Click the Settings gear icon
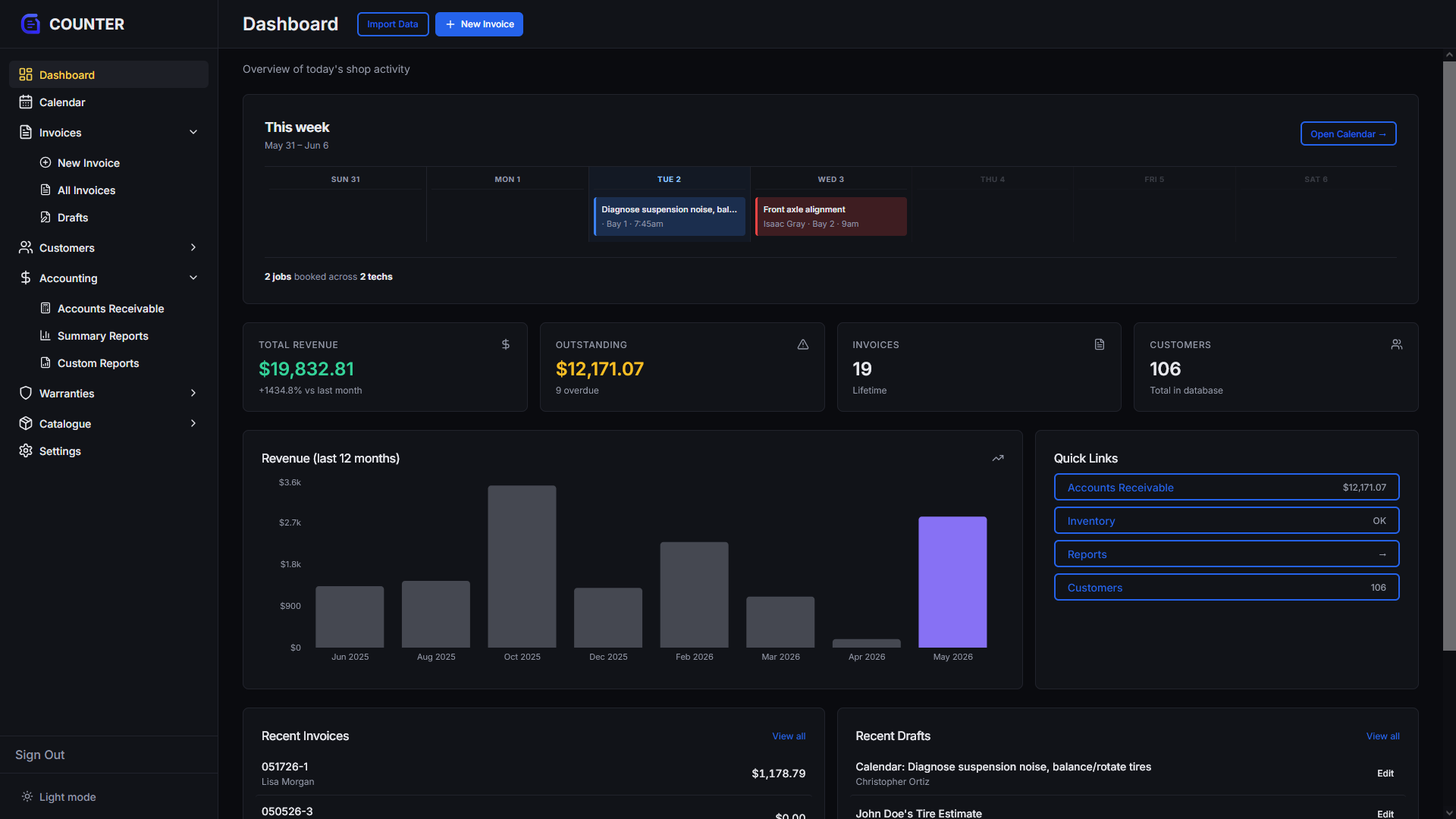The height and width of the screenshot is (819, 1456). click(x=26, y=450)
